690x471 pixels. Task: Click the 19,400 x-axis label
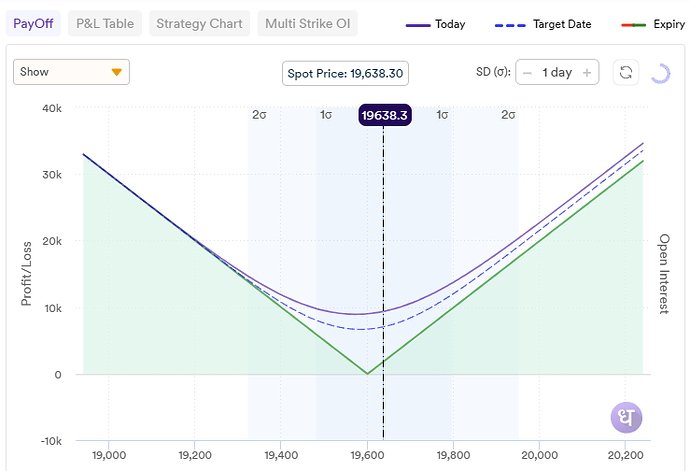tap(281, 455)
